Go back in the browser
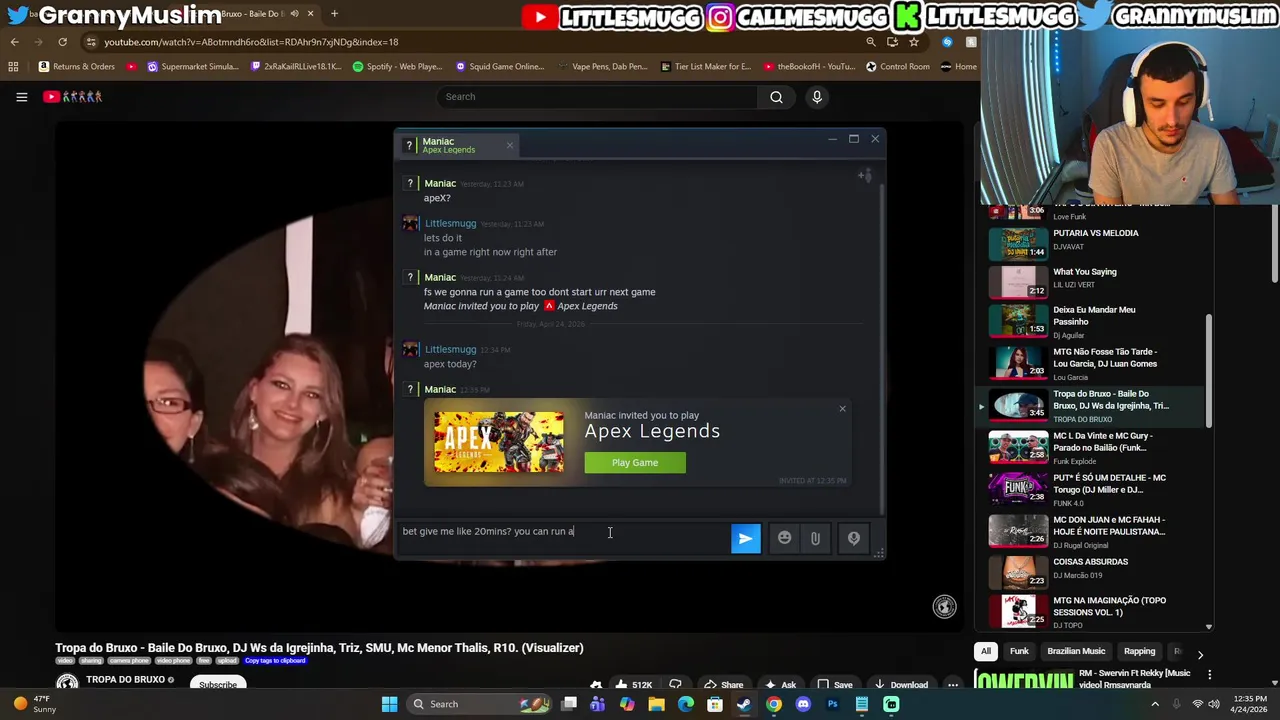Screen dimensions: 1280x720 [x=14, y=42]
